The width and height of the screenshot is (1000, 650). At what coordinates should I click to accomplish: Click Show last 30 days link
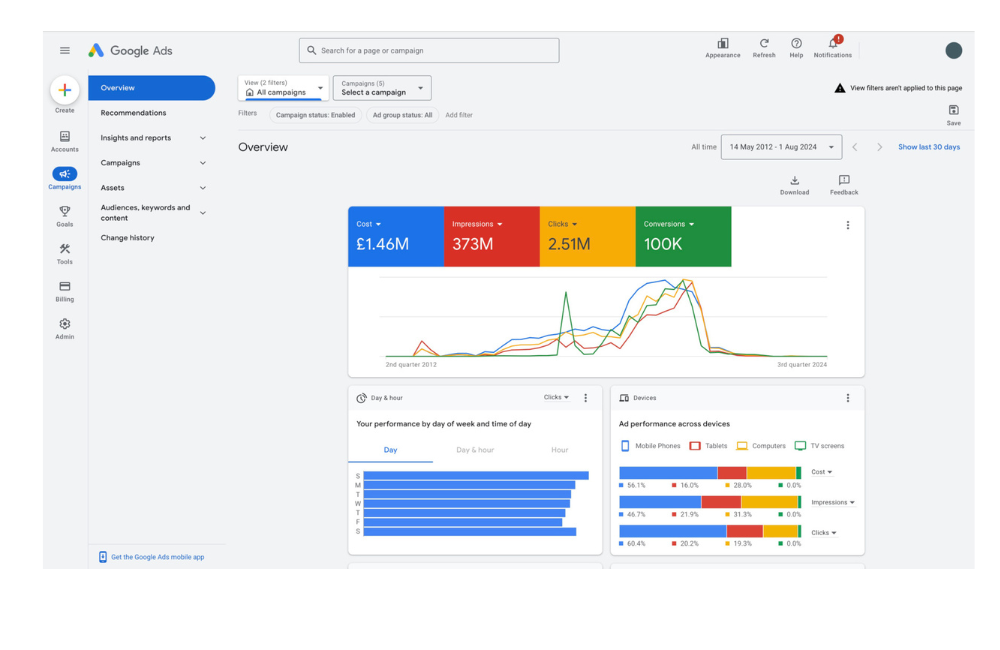[928, 147]
